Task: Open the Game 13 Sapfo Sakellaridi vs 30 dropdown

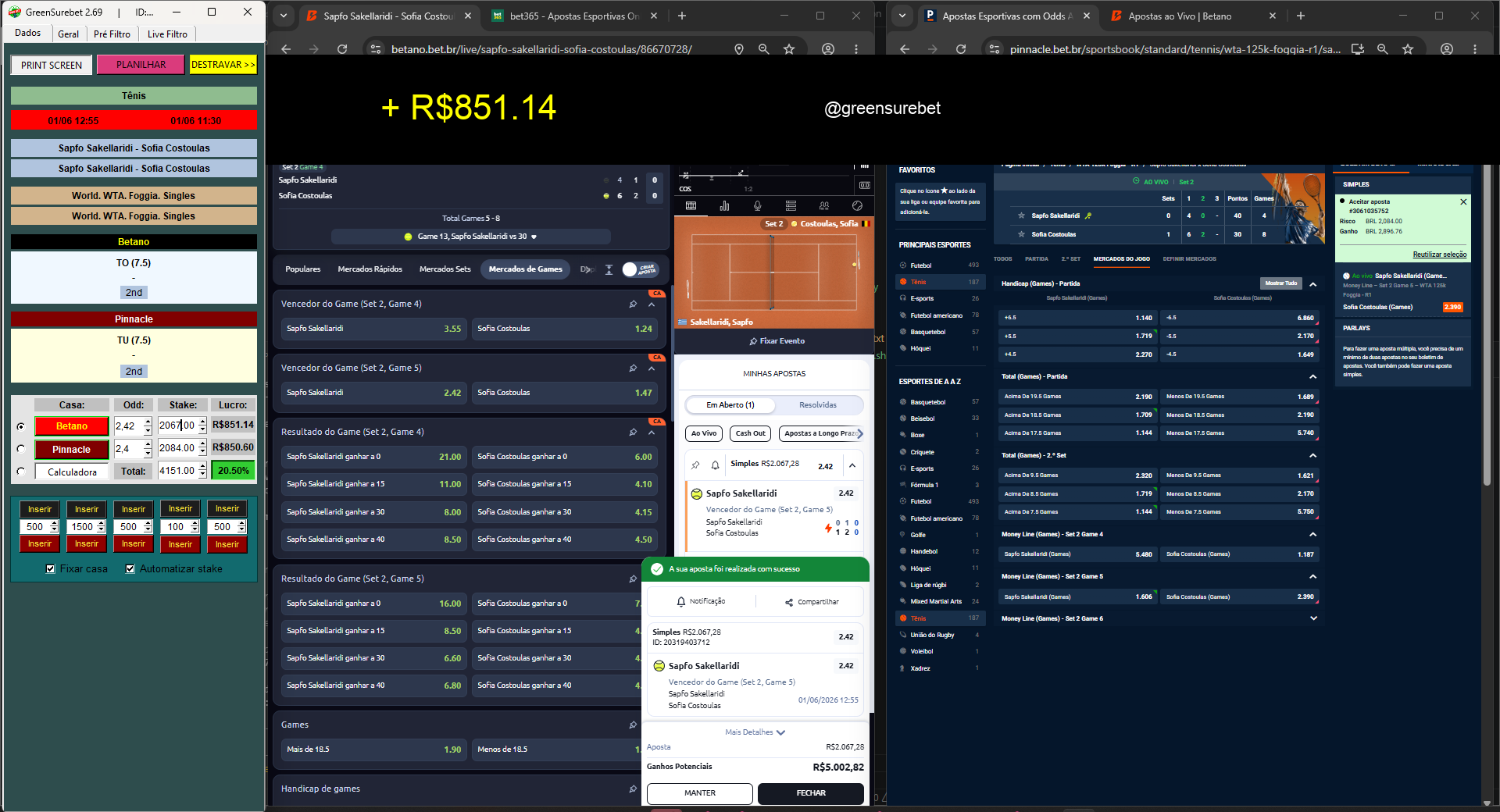Action: (x=471, y=237)
